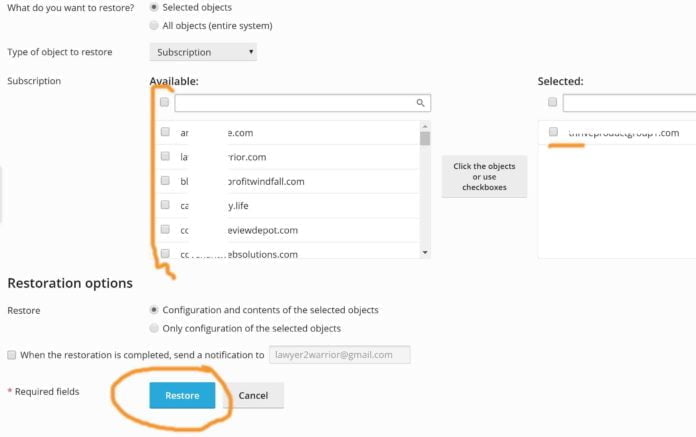696x437 pixels.
Task: Click the notification email address field
Action: pos(340,355)
